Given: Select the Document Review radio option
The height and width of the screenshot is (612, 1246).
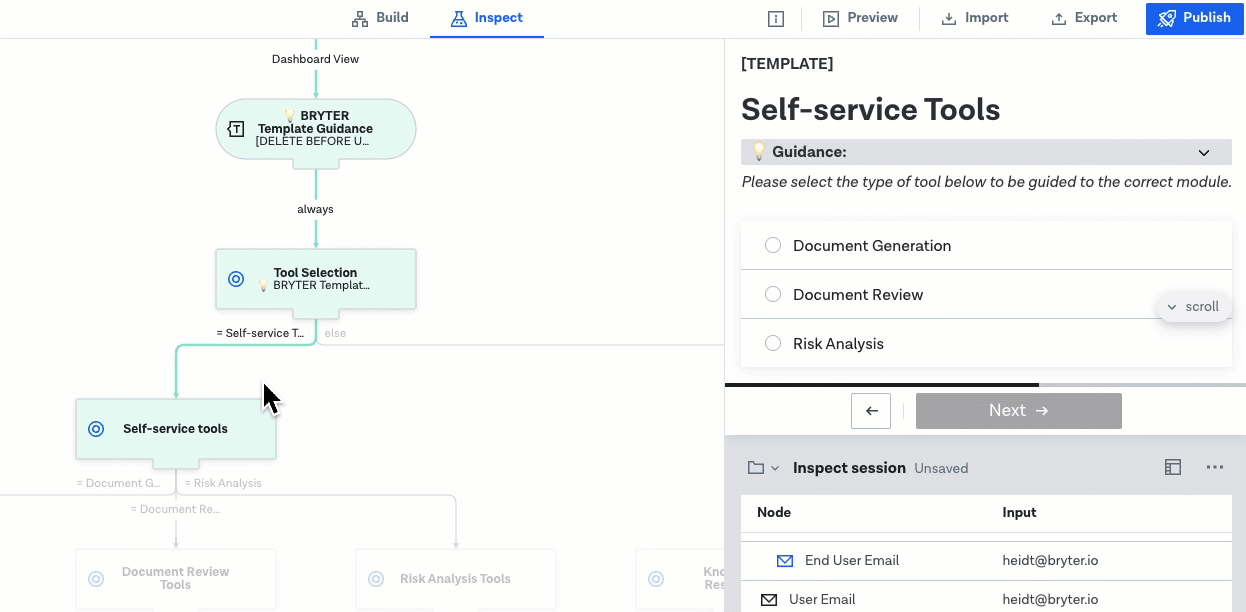Looking at the screenshot, I should point(773,295).
